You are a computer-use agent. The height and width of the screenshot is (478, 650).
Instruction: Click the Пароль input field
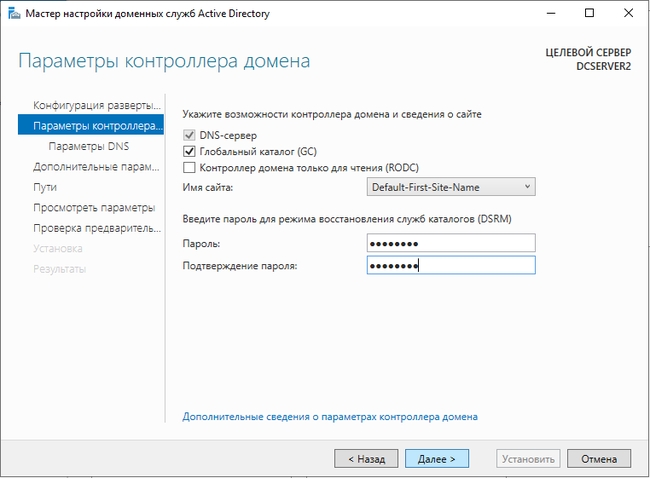click(451, 243)
